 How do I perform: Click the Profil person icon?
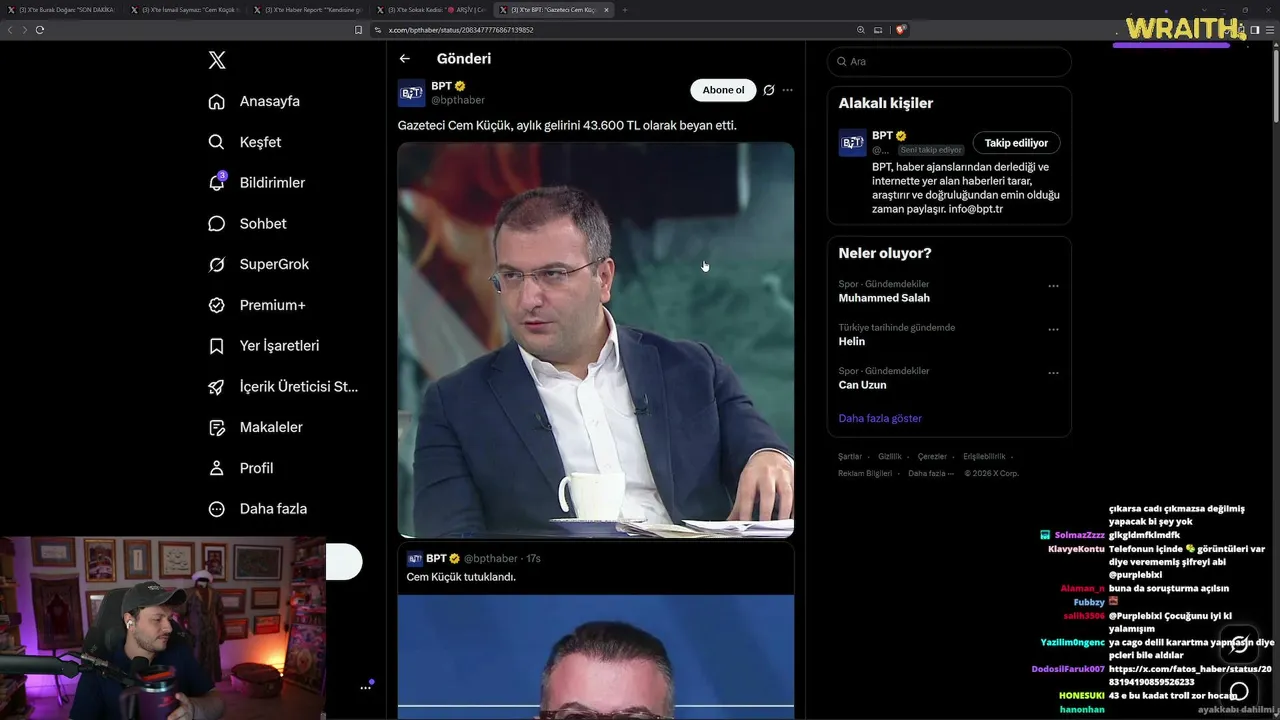click(216, 468)
